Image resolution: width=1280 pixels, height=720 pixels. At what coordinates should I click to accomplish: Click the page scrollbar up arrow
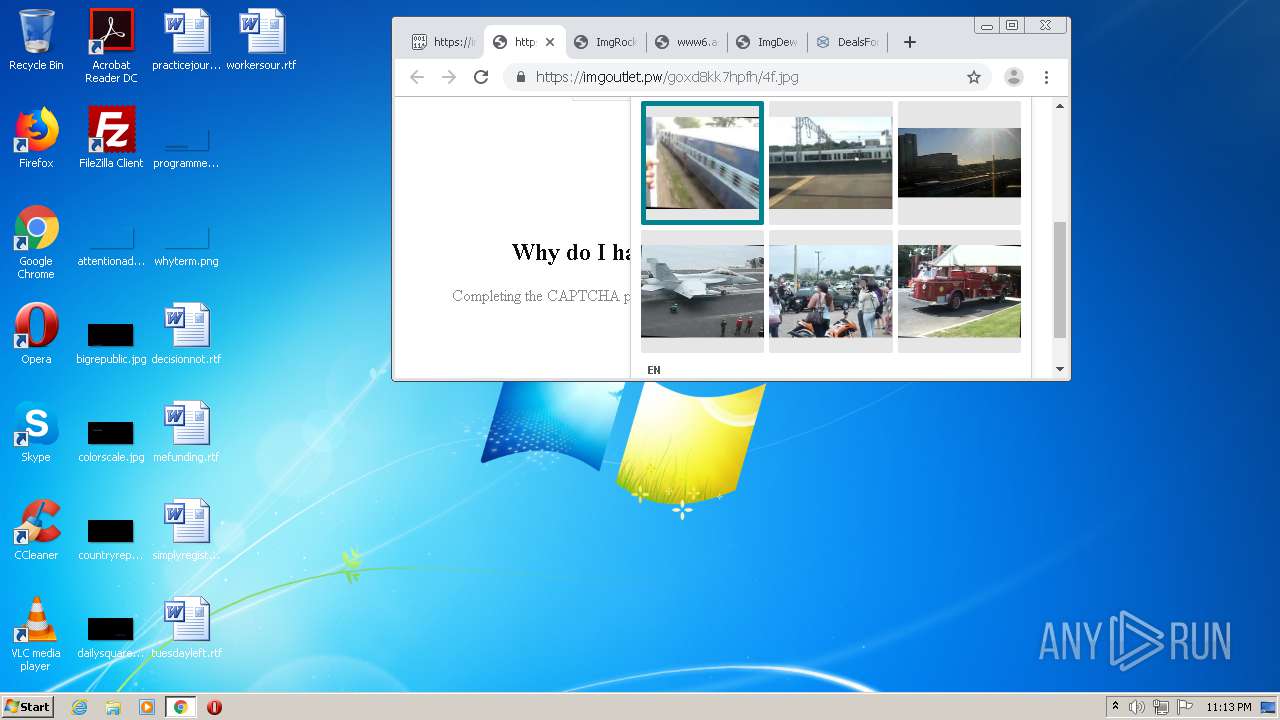[x=1060, y=106]
